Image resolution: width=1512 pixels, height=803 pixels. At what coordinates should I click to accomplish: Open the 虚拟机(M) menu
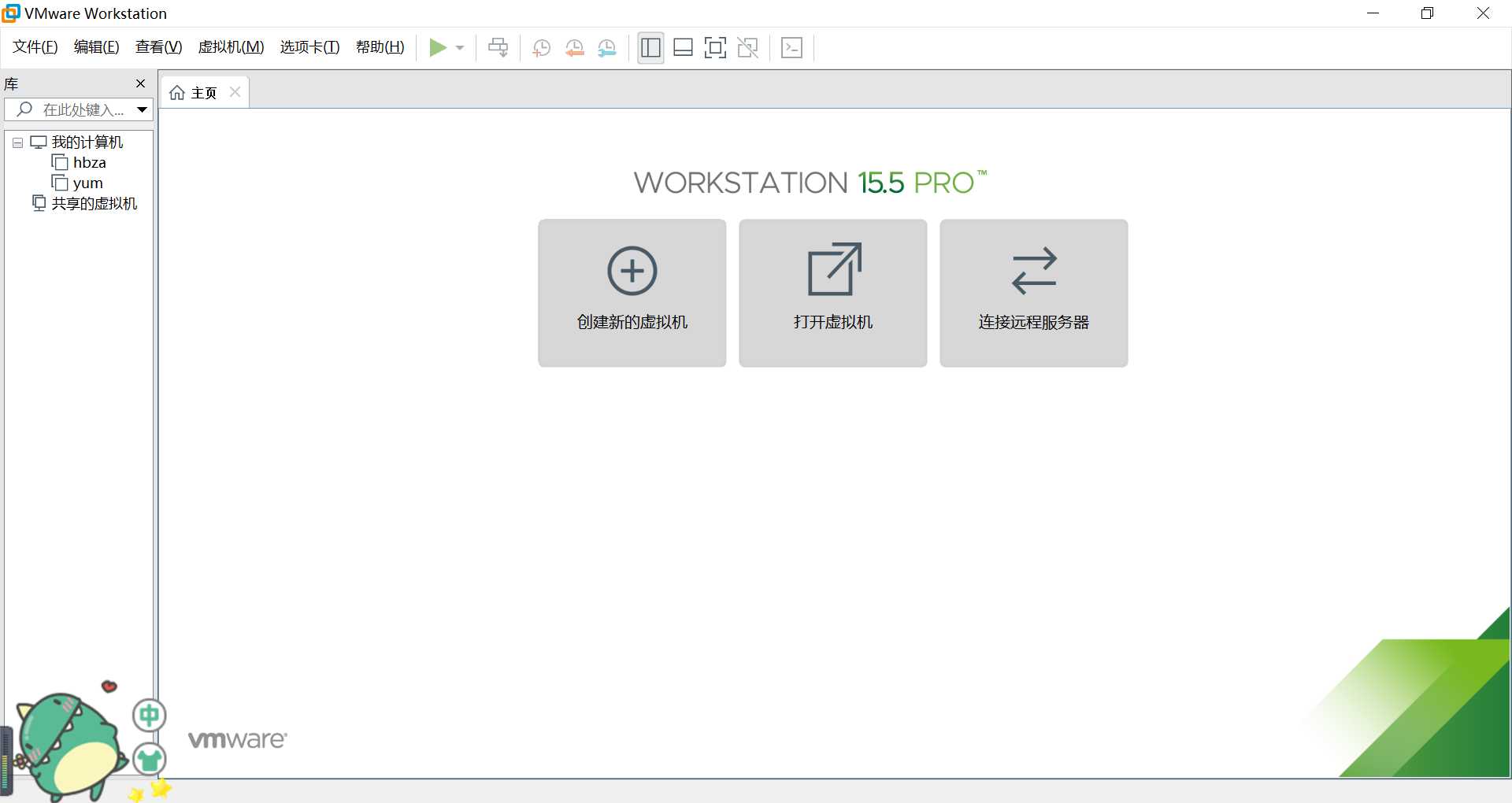pyautogui.click(x=231, y=47)
